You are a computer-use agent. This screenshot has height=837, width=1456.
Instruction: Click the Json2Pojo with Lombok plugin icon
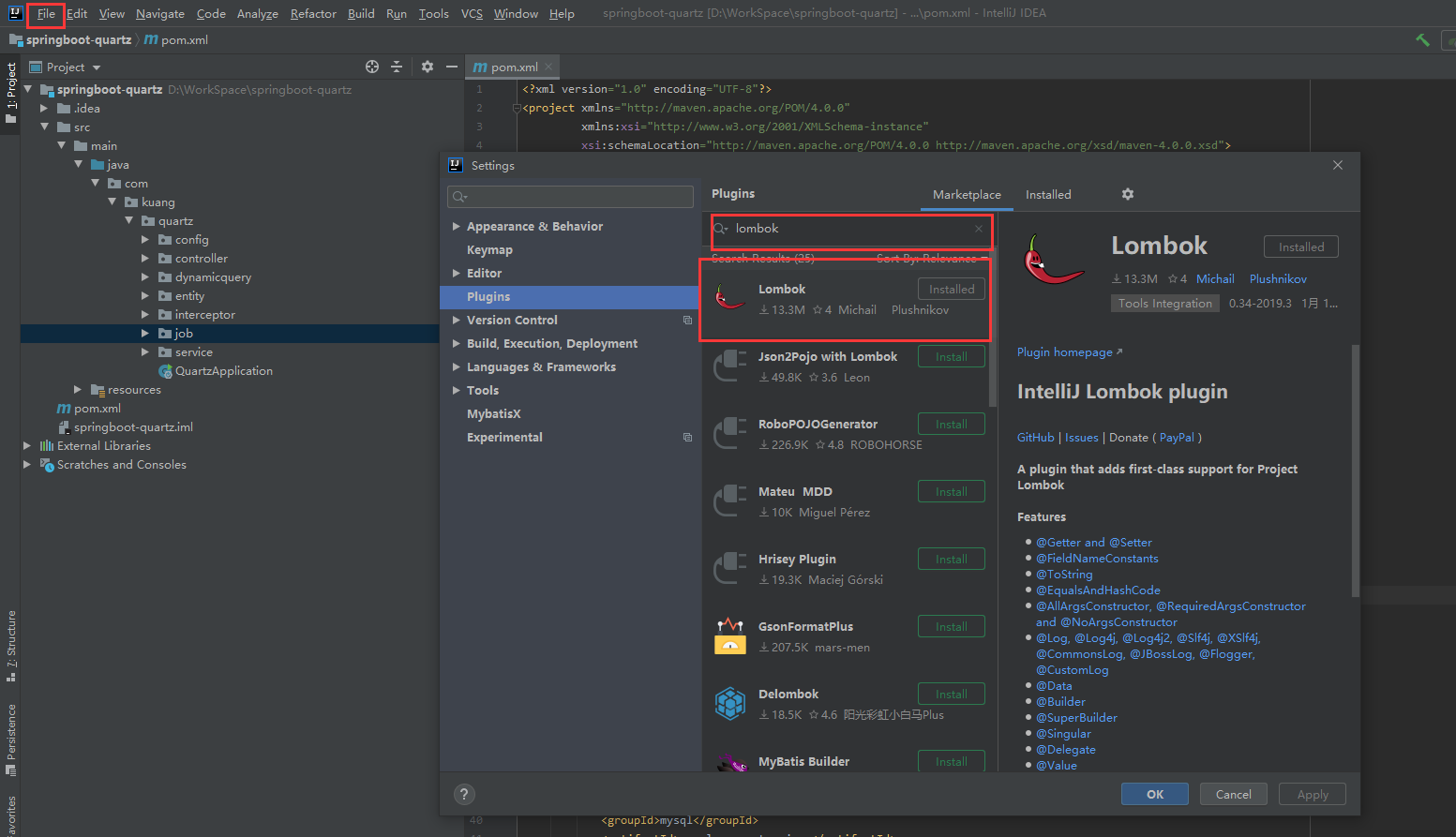729,366
